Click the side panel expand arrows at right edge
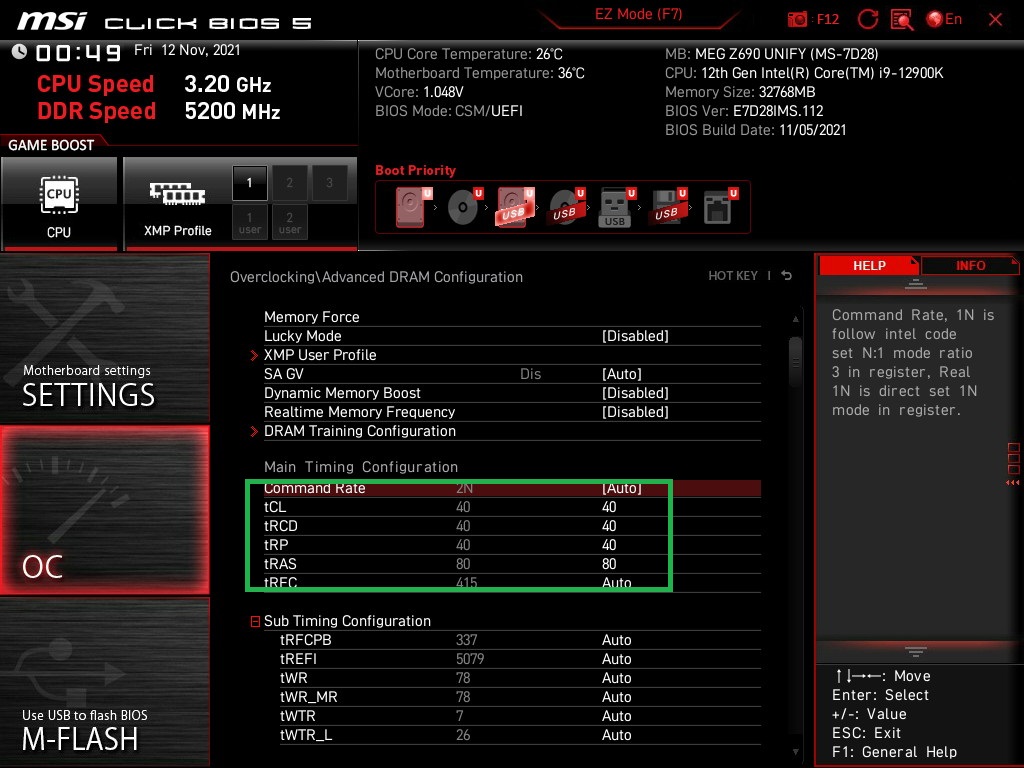 (x=1013, y=483)
